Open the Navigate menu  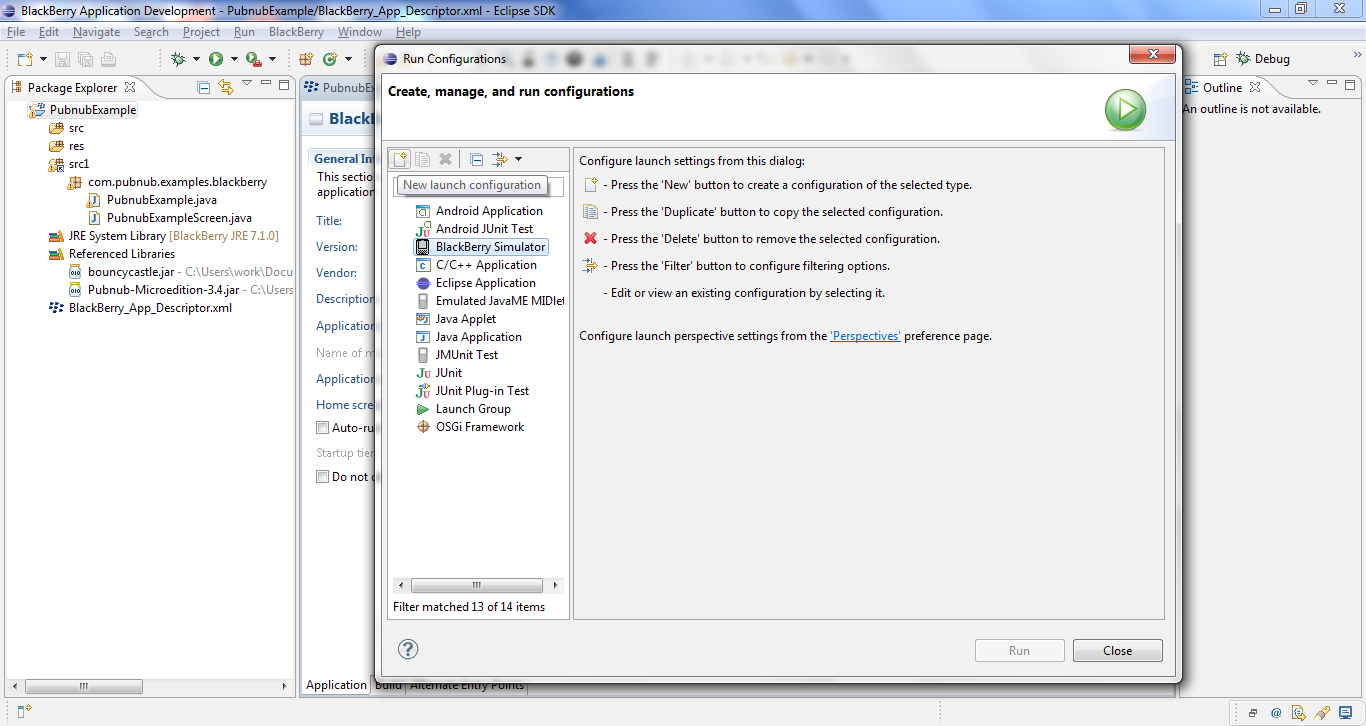(x=96, y=32)
